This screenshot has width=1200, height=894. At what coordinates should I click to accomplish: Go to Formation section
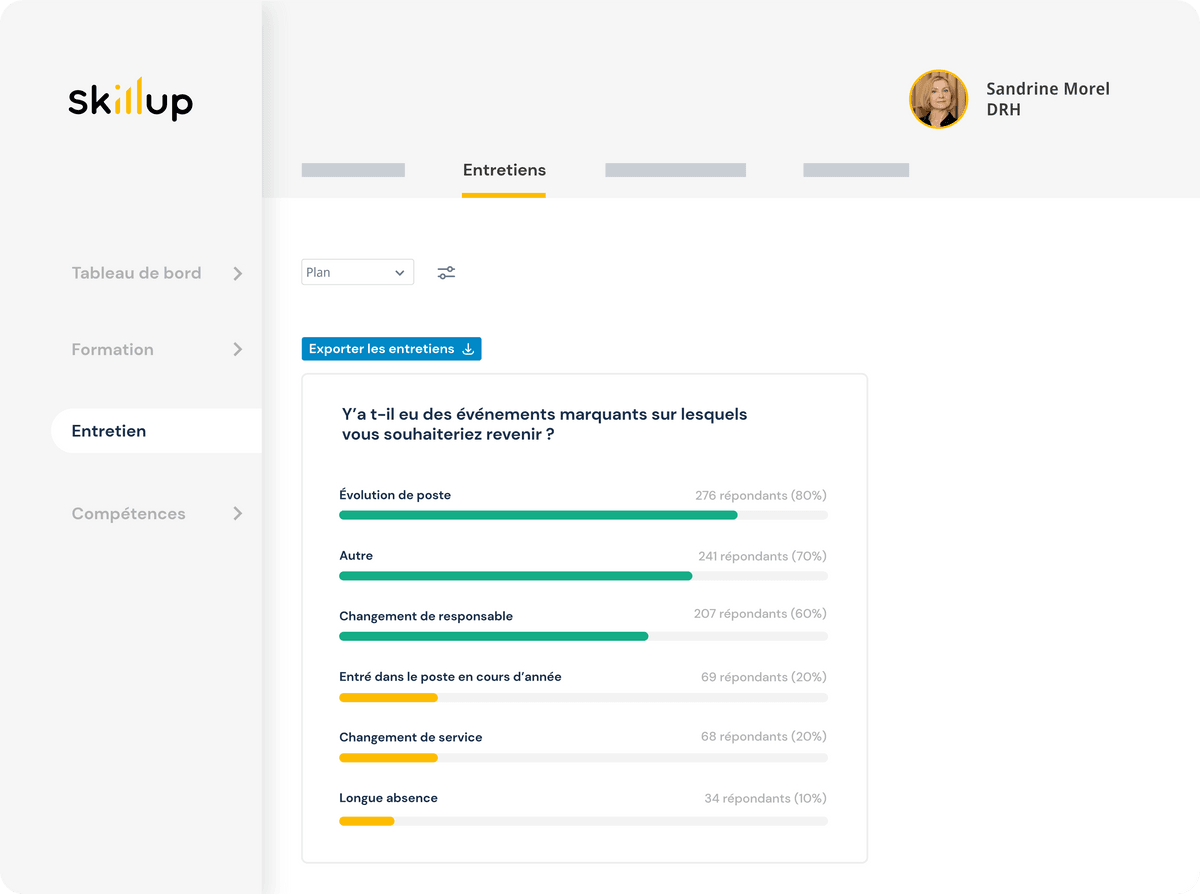pos(112,349)
